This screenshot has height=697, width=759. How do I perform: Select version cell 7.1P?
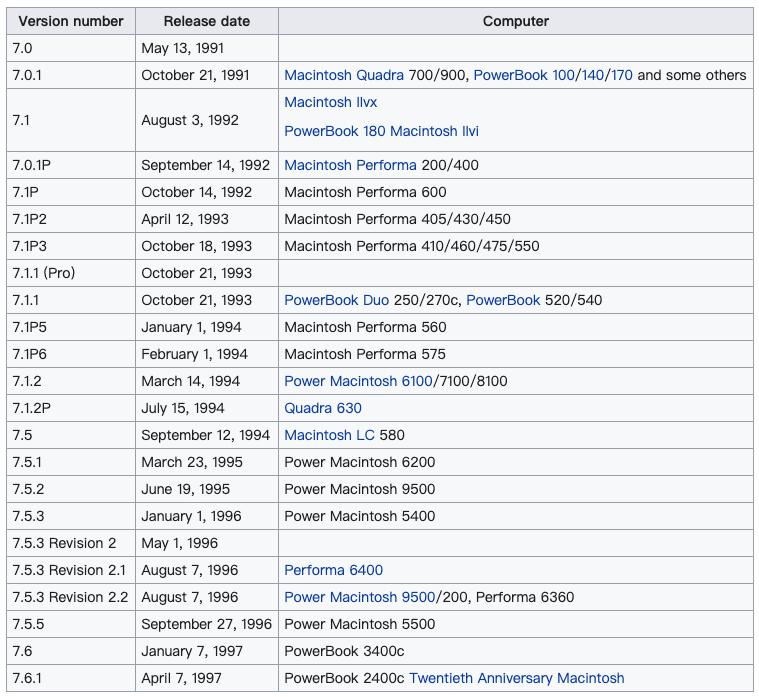pos(71,192)
